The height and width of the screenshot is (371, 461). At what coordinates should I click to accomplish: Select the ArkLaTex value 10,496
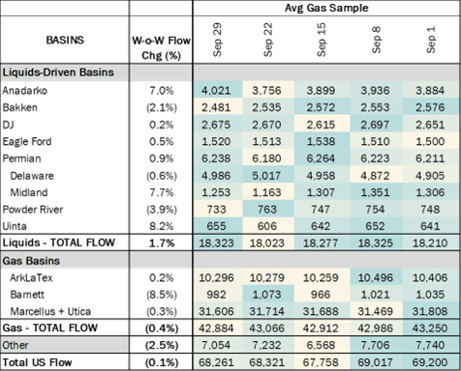375,278
